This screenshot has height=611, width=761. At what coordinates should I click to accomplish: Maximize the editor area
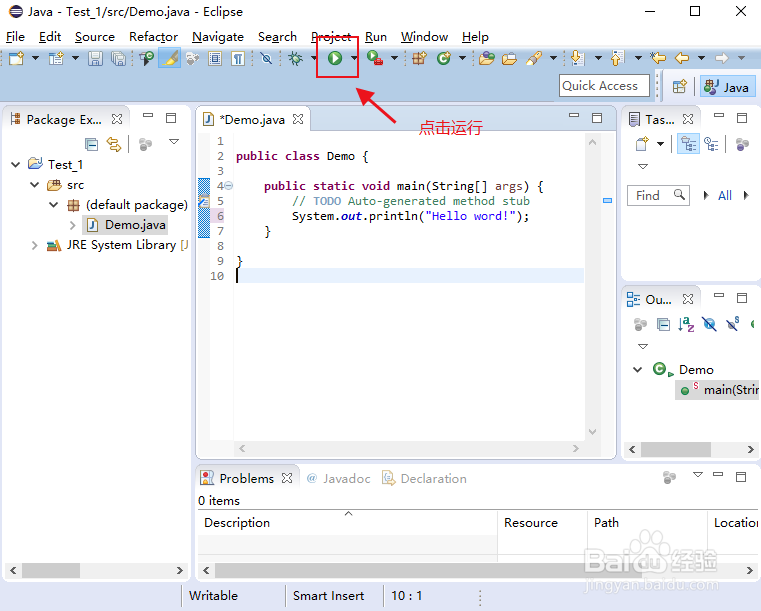[597, 118]
